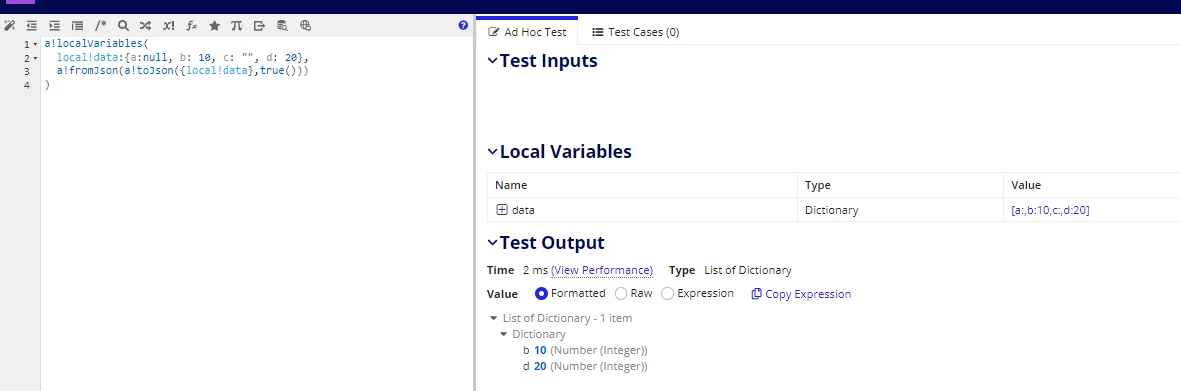
Task: Collapse the Test Output section
Action: (493, 243)
